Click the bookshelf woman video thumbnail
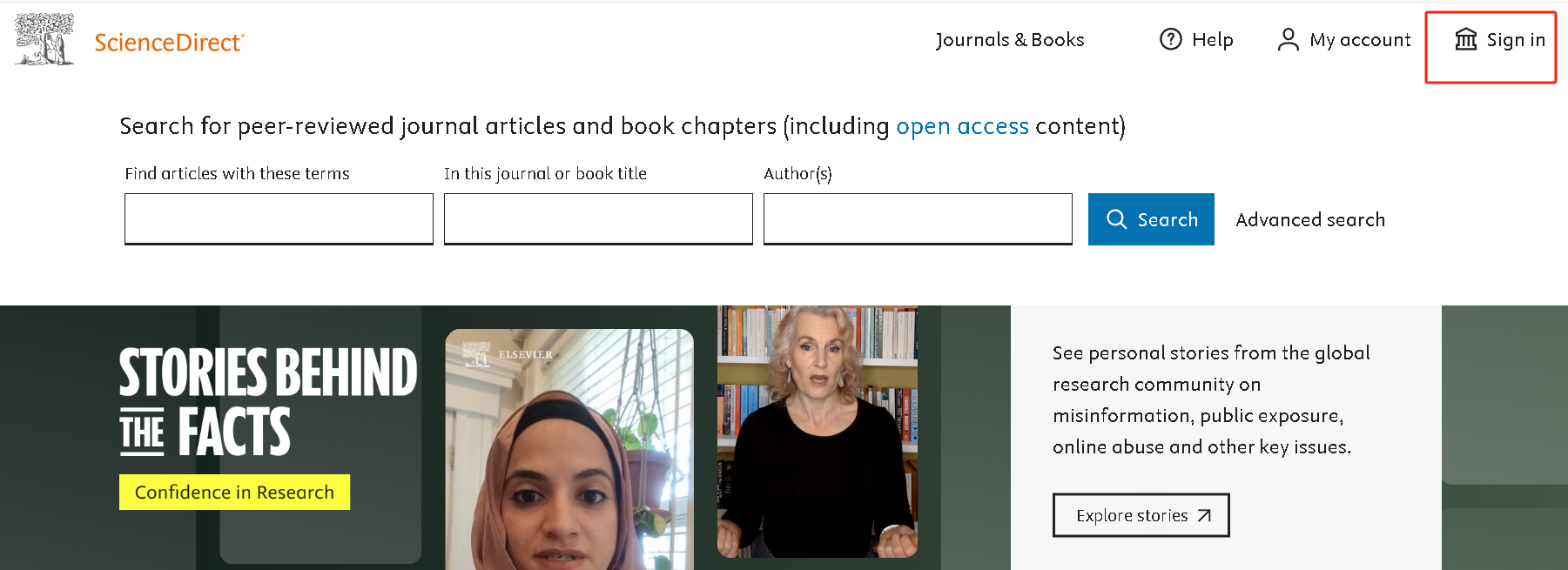1568x570 pixels. tap(817, 433)
